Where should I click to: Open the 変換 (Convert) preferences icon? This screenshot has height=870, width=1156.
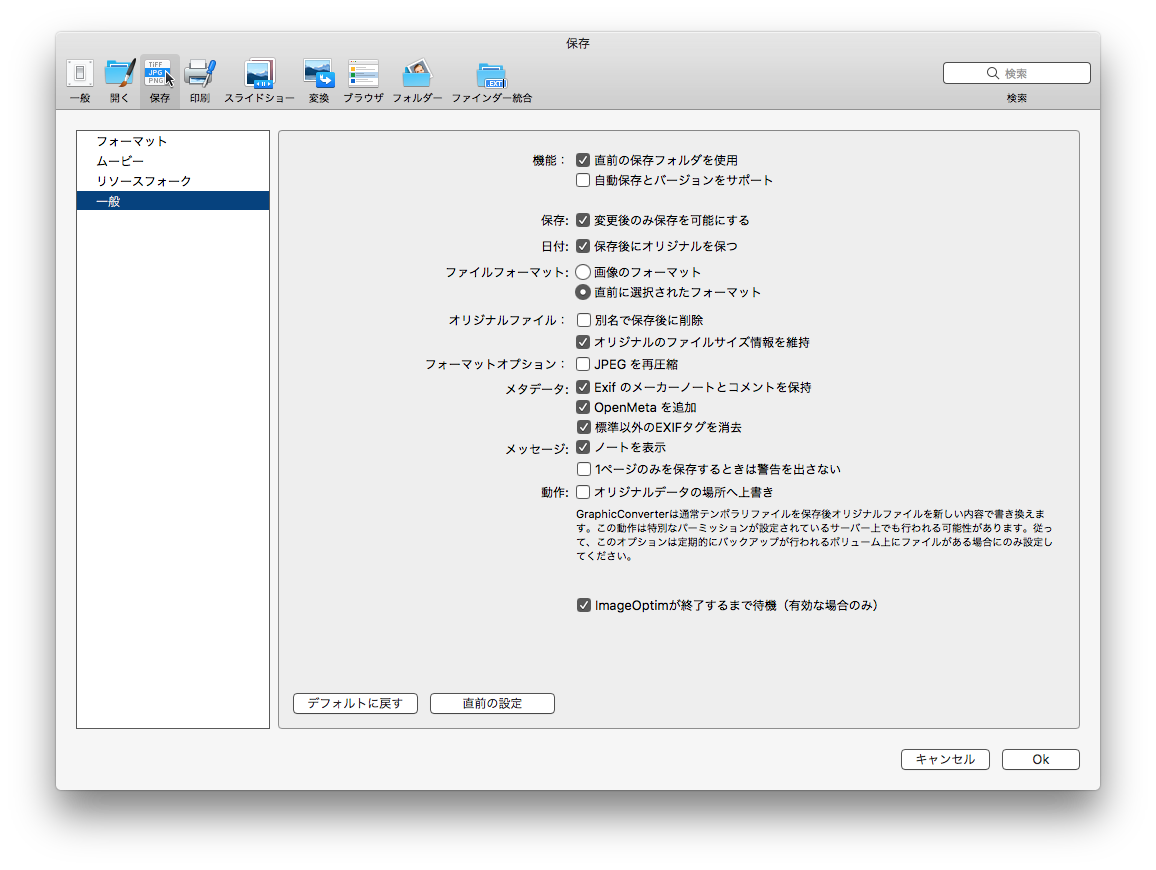319,76
